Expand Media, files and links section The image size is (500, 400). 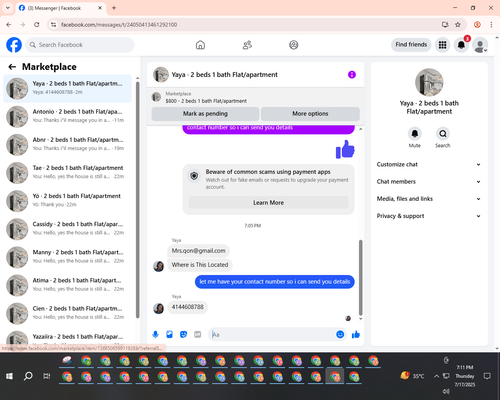429,199
